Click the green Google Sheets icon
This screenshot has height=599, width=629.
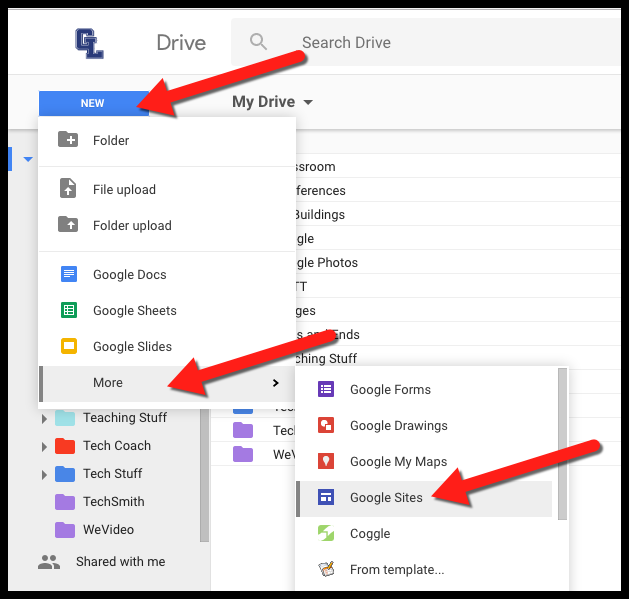point(69,310)
